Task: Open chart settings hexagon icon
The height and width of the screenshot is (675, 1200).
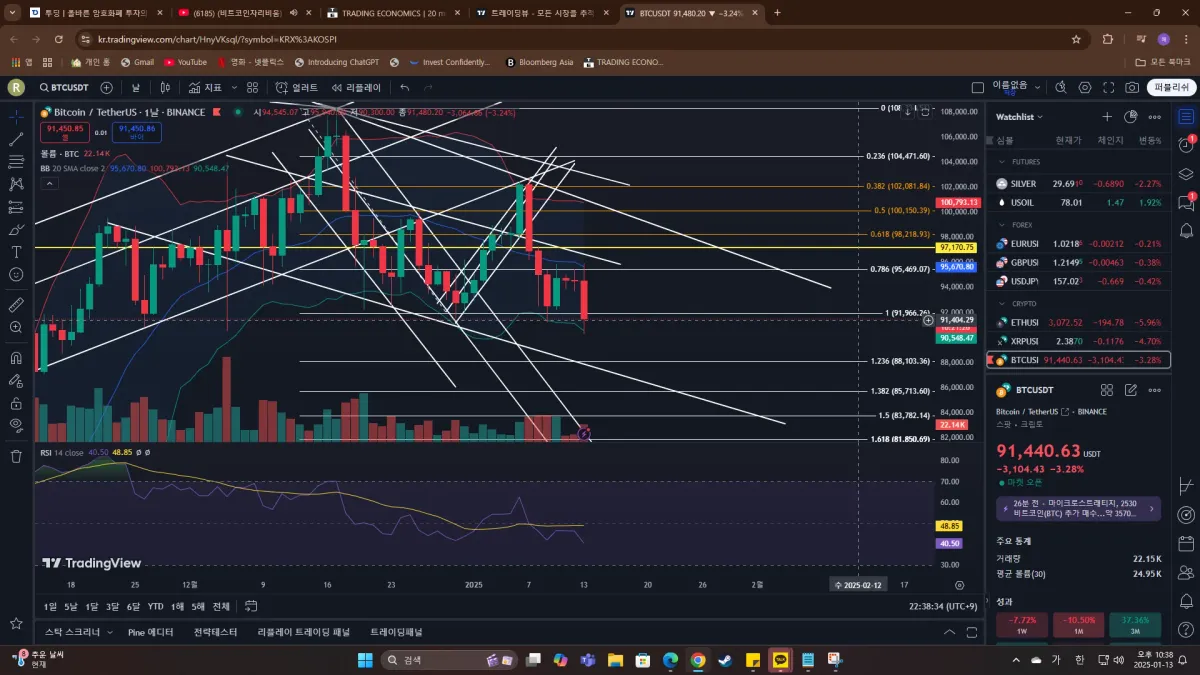Action: [x=1084, y=88]
